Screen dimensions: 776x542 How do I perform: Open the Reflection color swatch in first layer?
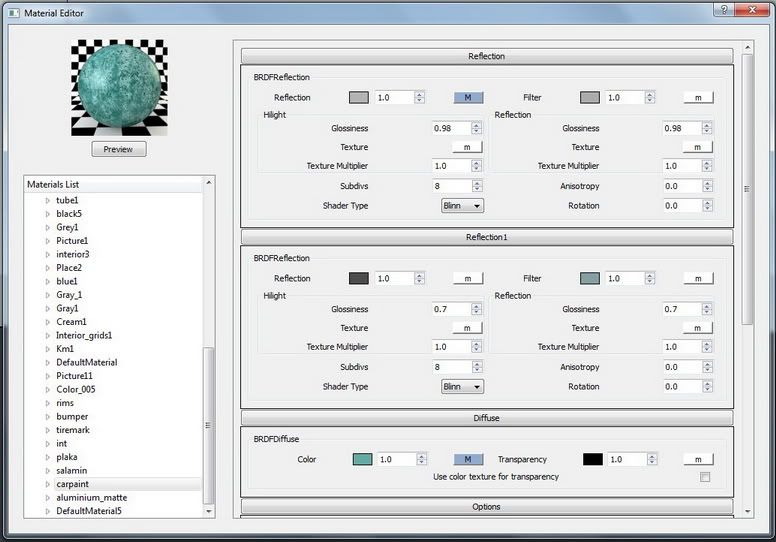tap(359, 98)
